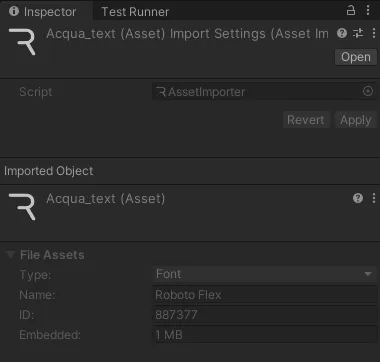This screenshot has height=362, width=380.
Task: Open the object picker for Script field
Action: pos(368,91)
